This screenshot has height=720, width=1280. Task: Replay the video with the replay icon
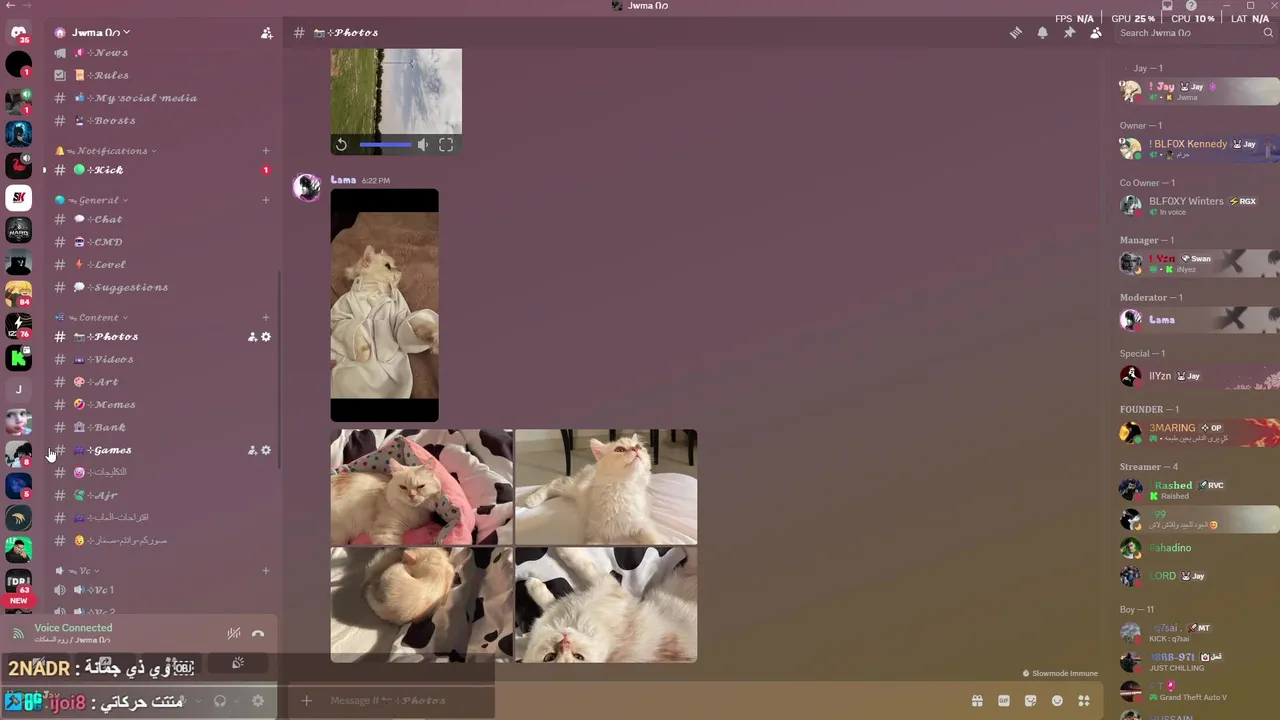[341, 145]
